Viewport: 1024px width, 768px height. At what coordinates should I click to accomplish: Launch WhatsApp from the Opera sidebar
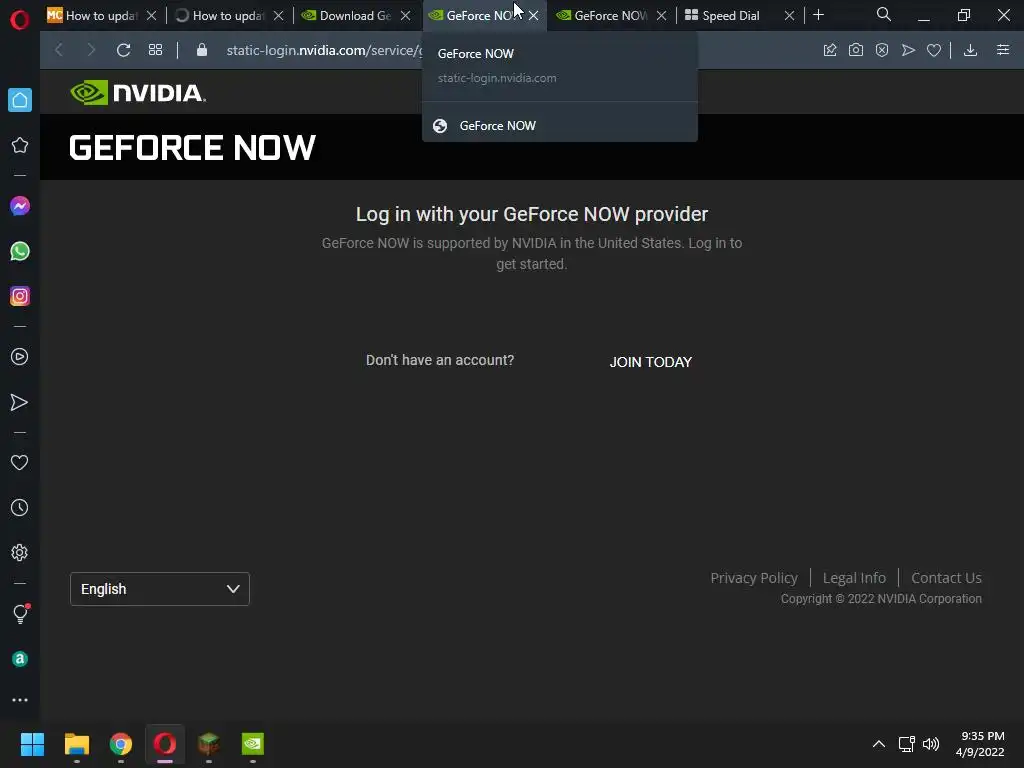[20, 251]
